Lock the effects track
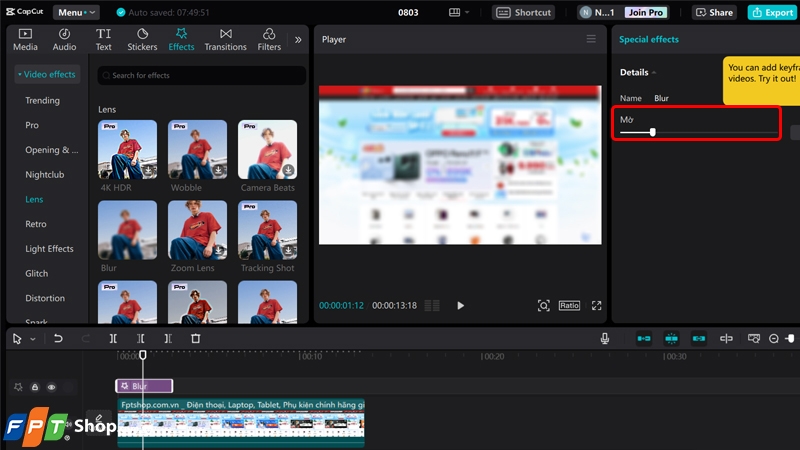The height and width of the screenshot is (450, 800). coord(35,387)
